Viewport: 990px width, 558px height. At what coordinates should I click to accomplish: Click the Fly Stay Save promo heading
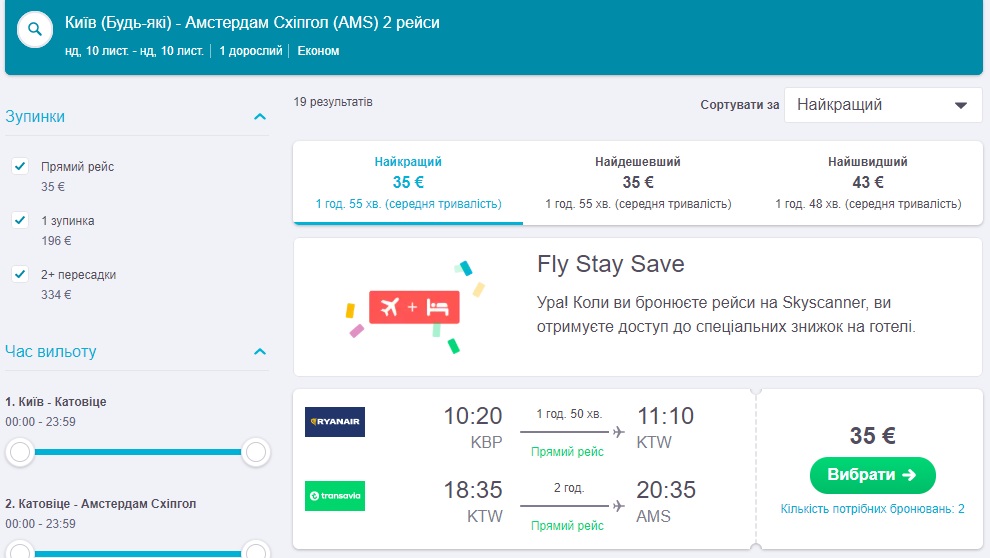[x=611, y=264]
